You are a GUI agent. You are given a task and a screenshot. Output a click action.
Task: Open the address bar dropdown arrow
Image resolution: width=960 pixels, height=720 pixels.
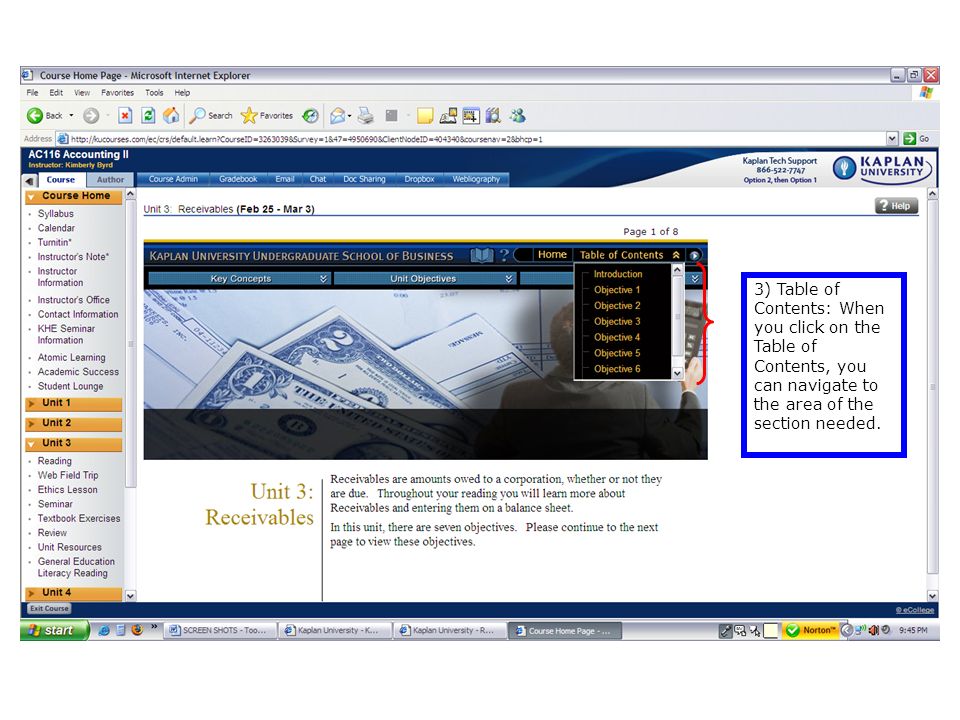tap(892, 139)
